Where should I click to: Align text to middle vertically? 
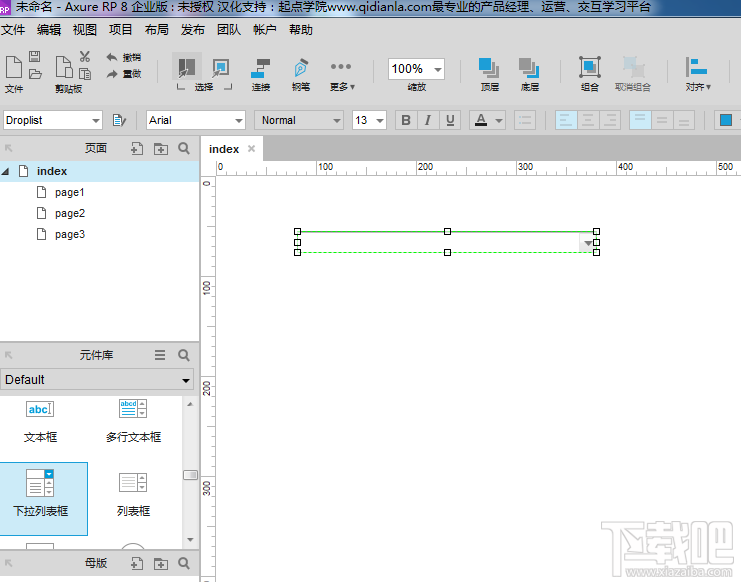(662, 120)
